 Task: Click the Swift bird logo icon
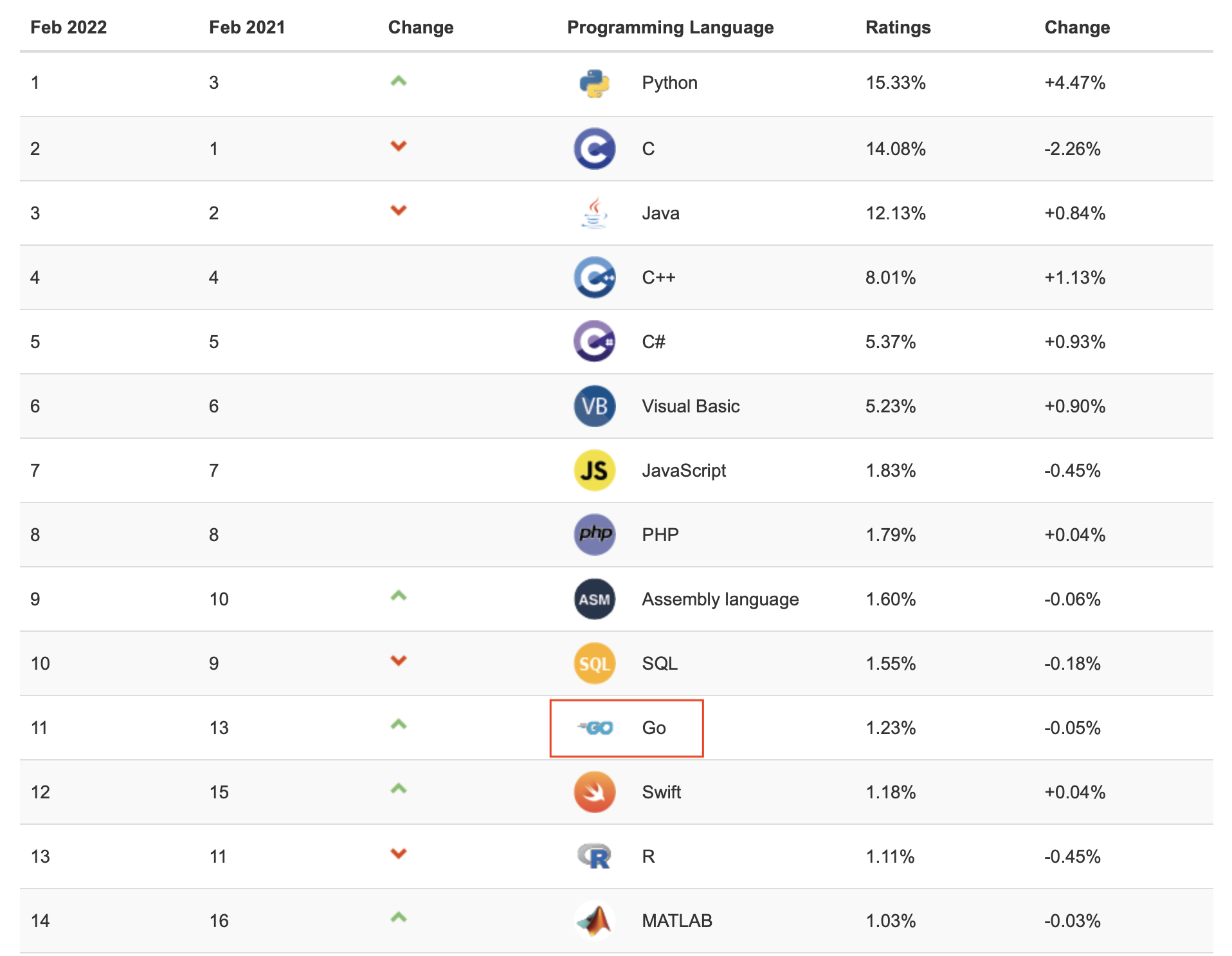click(594, 792)
